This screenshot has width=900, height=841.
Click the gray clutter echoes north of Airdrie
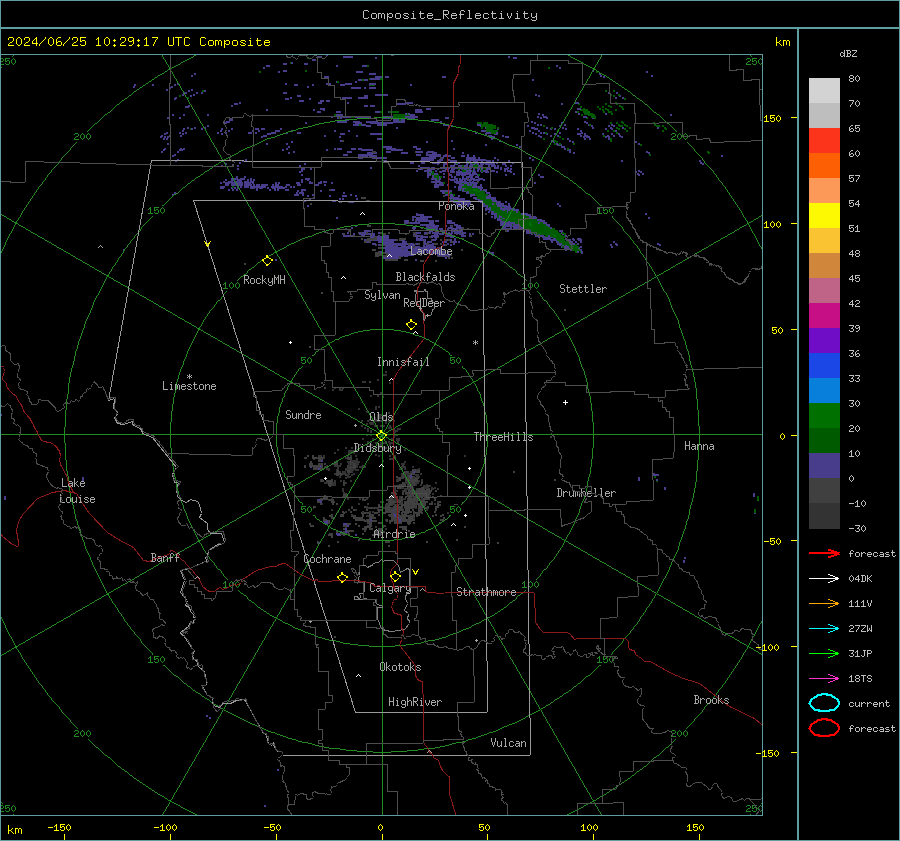[409, 495]
